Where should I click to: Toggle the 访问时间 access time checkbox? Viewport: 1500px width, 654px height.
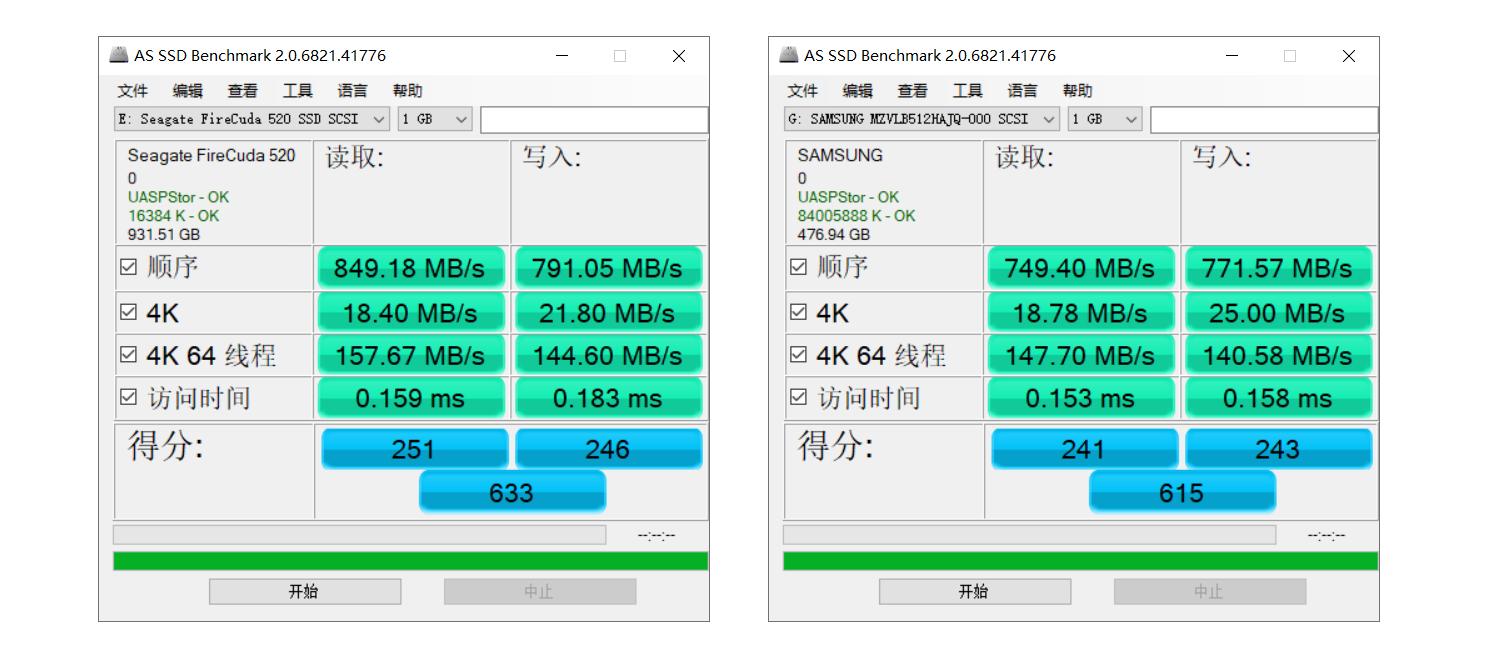click(129, 398)
